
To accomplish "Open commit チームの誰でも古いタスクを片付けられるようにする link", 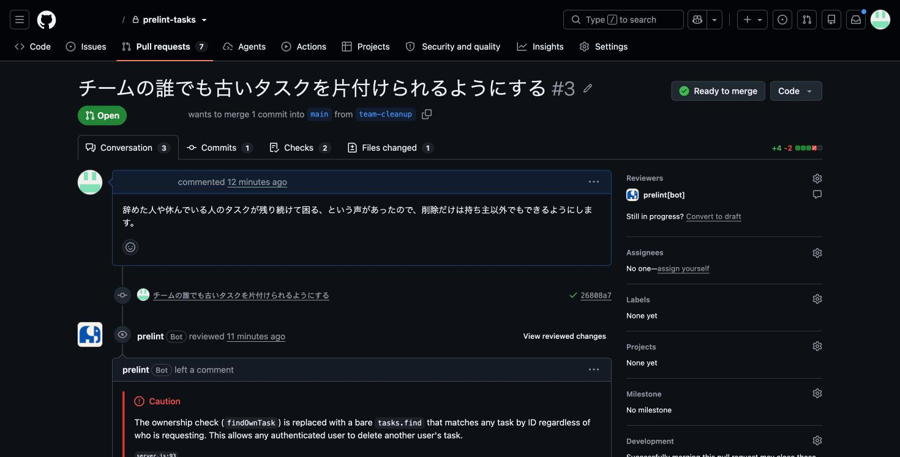I will 241,295.
